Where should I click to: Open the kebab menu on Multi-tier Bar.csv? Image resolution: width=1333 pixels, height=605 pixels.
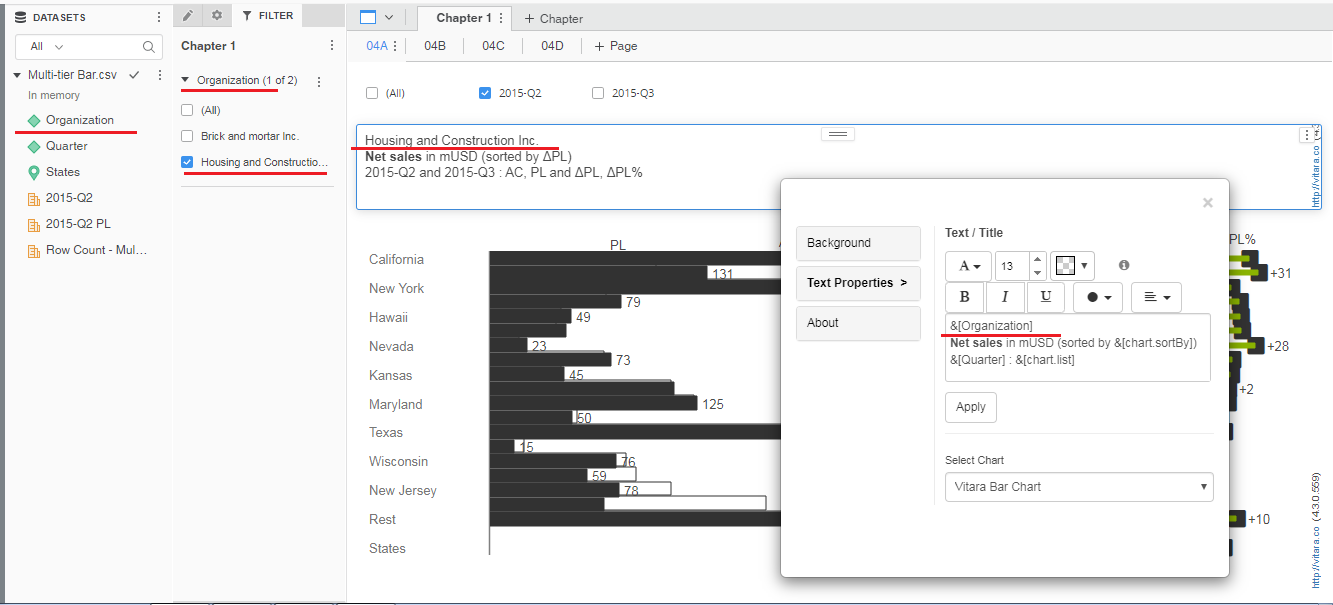coord(160,74)
